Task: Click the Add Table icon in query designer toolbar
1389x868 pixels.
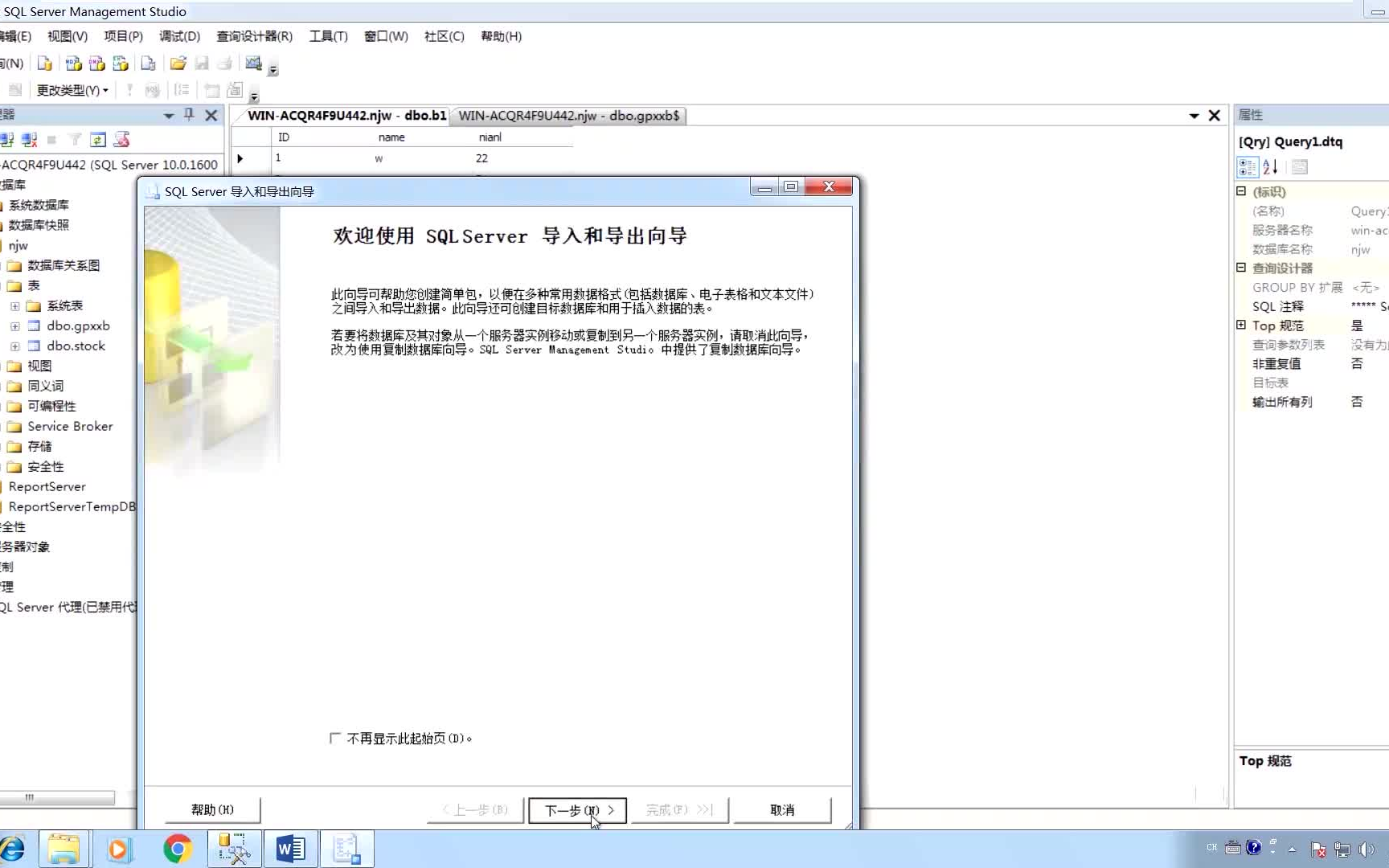Action: click(x=212, y=90)
